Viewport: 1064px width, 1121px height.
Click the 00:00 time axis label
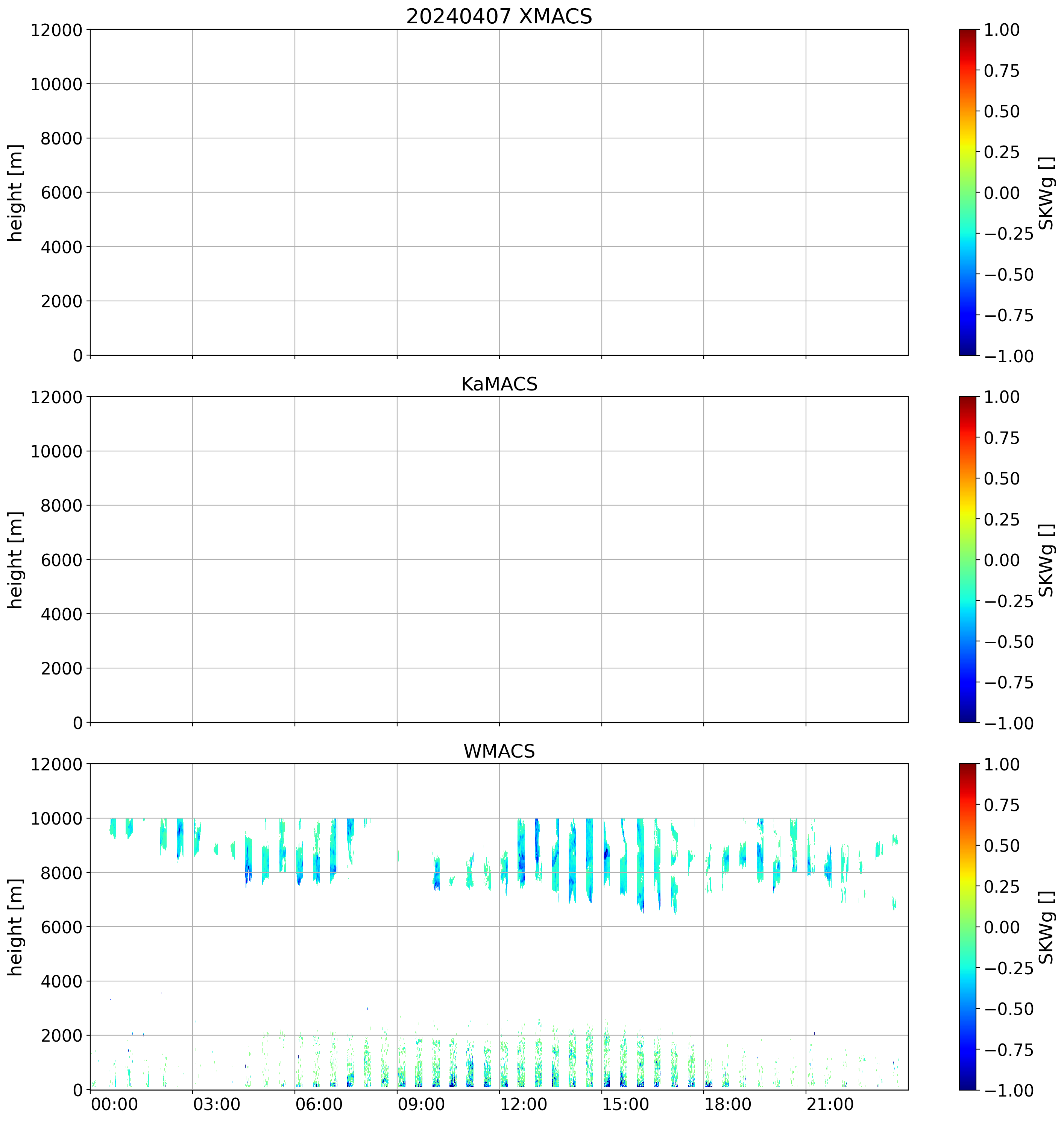coord(114,1104)
